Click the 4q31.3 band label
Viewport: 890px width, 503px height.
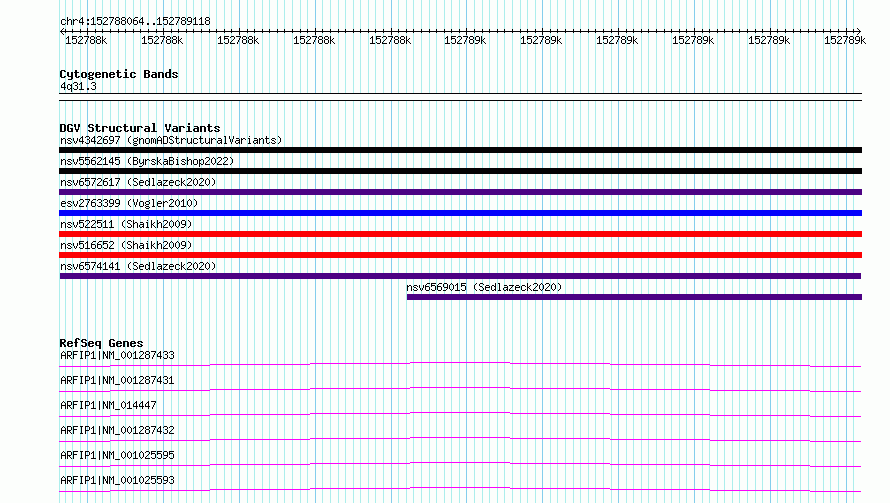(78, 86)
